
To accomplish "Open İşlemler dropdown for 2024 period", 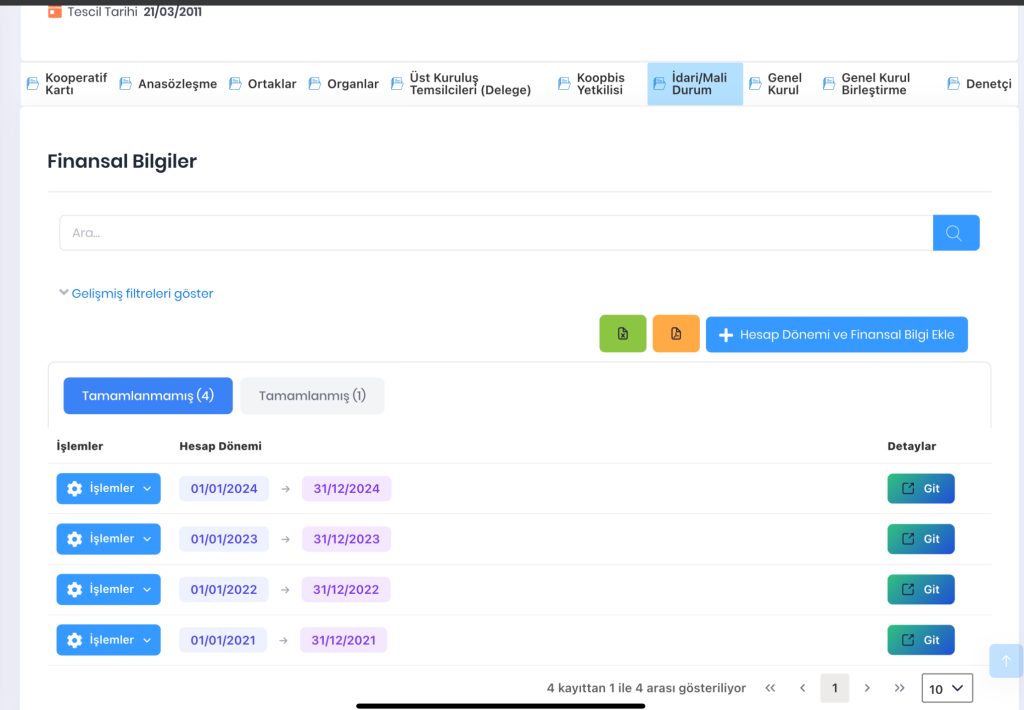I will coord(108,489).
